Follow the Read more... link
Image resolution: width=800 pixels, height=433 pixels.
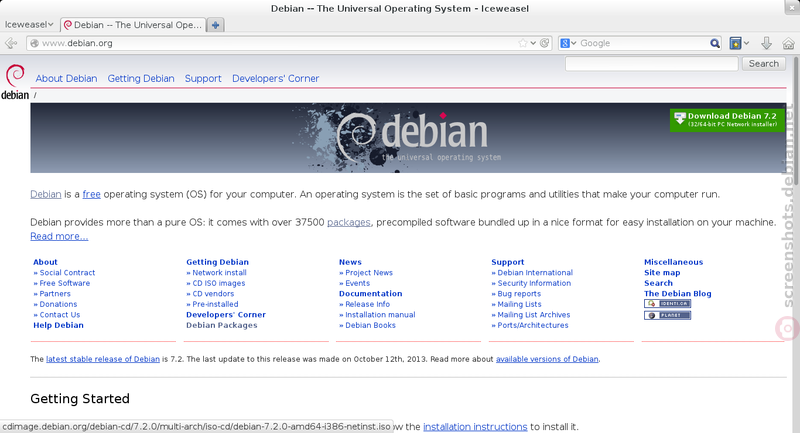pyautogui.click(x=59, y=236)
